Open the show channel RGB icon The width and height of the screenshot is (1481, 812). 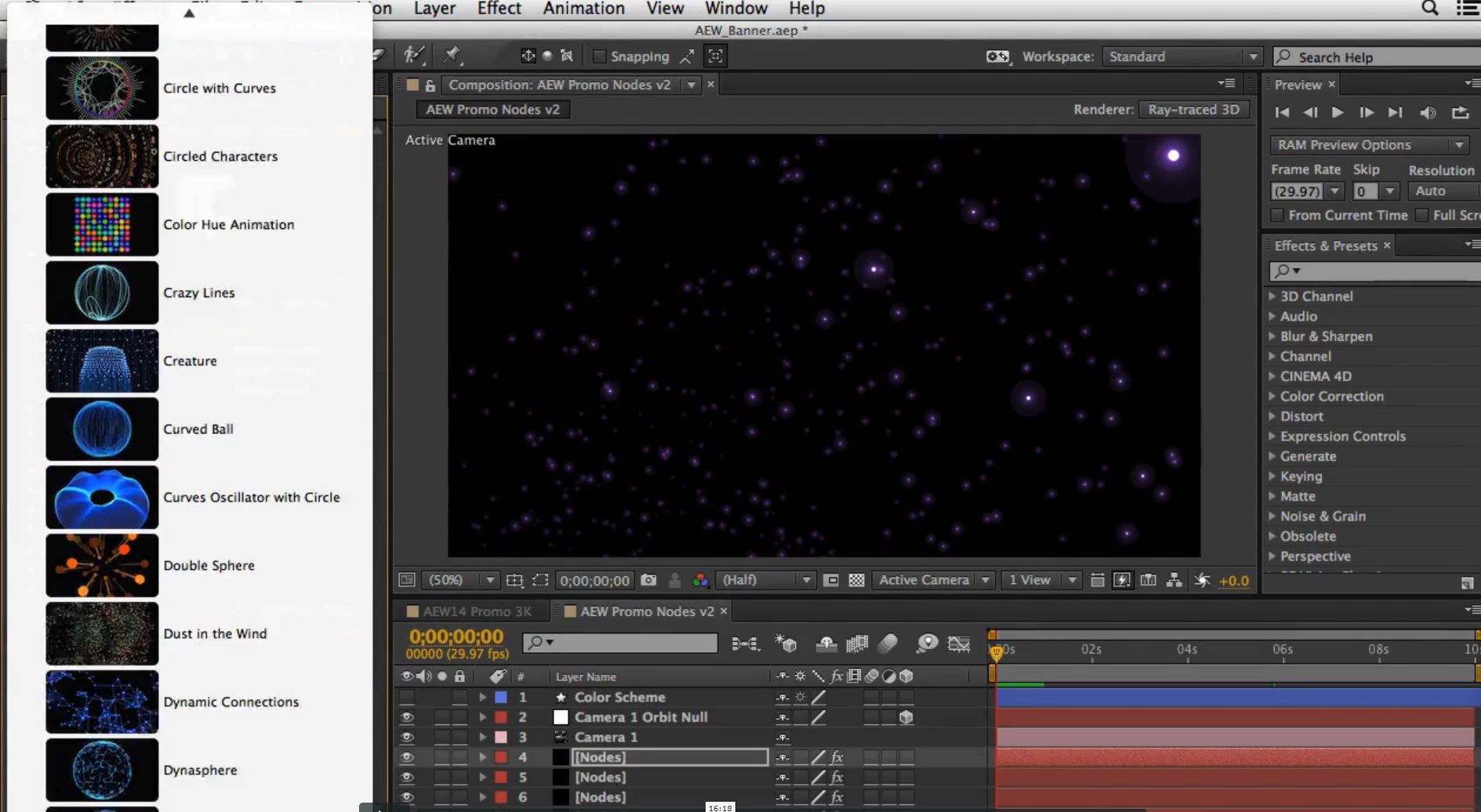click(x=700, y=580)
